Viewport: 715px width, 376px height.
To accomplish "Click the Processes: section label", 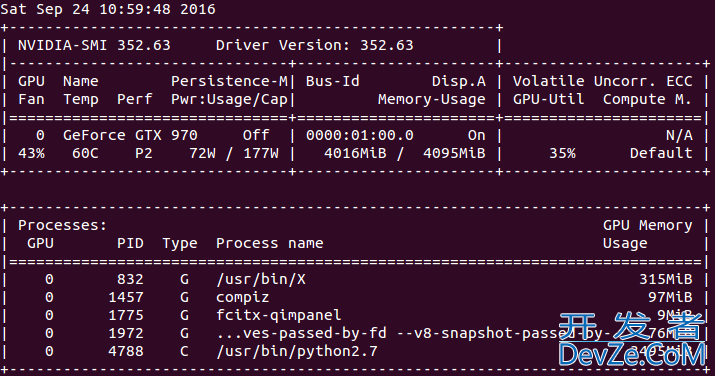I will [62, 226].
